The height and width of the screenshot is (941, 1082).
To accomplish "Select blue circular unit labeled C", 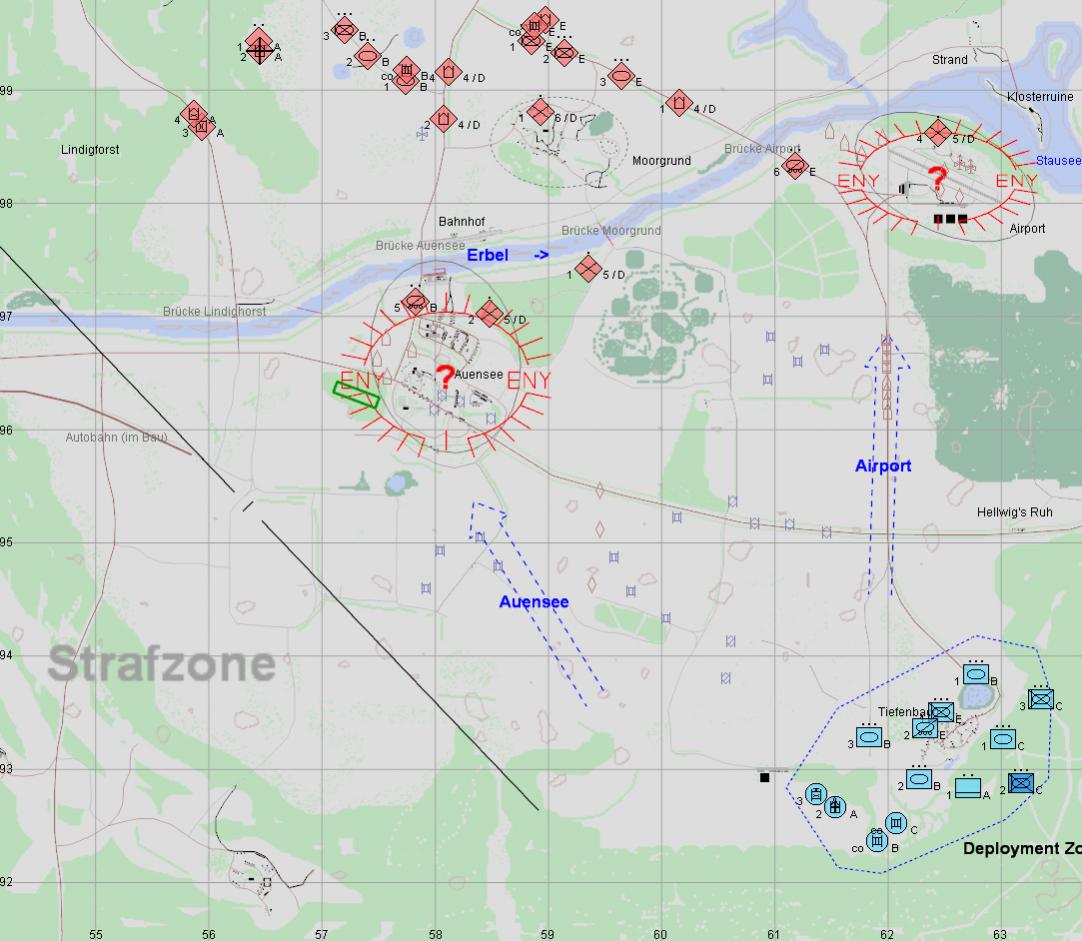I will [x=896, y=823].
